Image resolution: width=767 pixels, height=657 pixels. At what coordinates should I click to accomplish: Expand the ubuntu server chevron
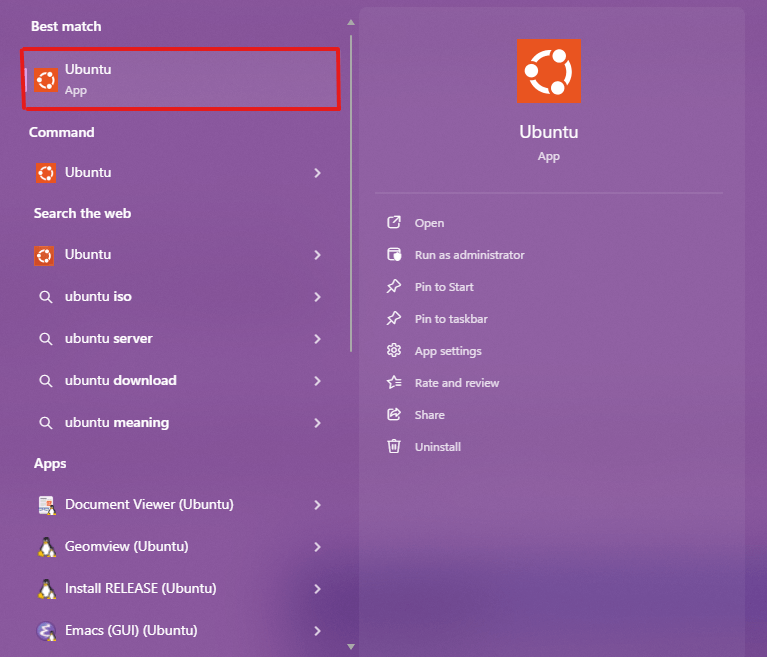[317, 339]
